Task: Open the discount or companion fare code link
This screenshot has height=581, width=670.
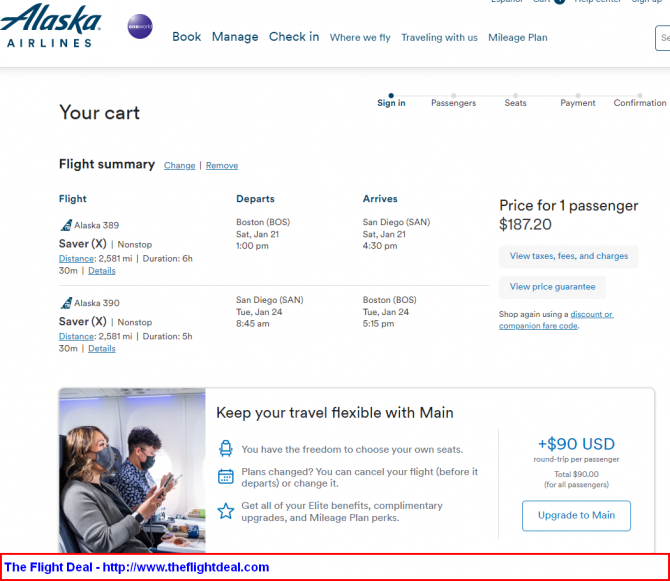Action: click(556, 320)
